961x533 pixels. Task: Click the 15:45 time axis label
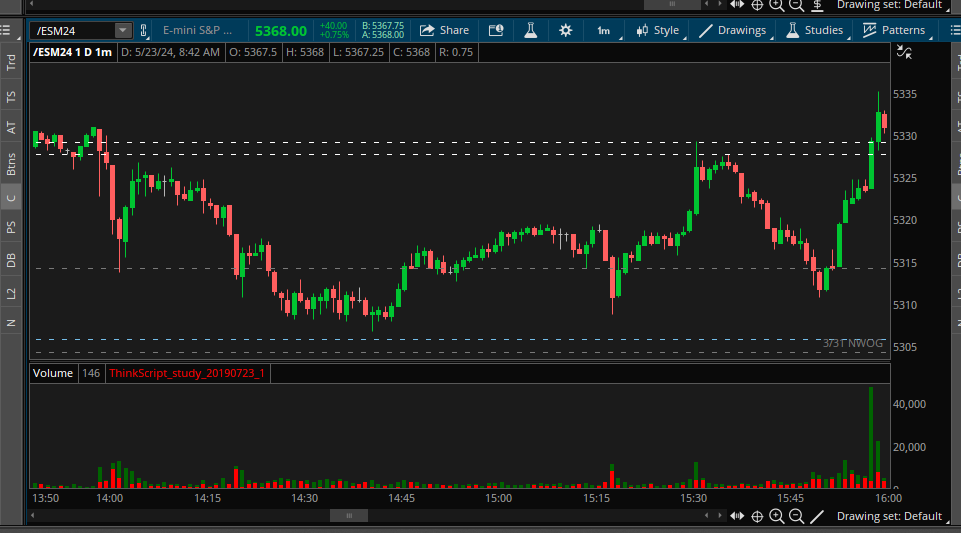click(x=791, y=498)
